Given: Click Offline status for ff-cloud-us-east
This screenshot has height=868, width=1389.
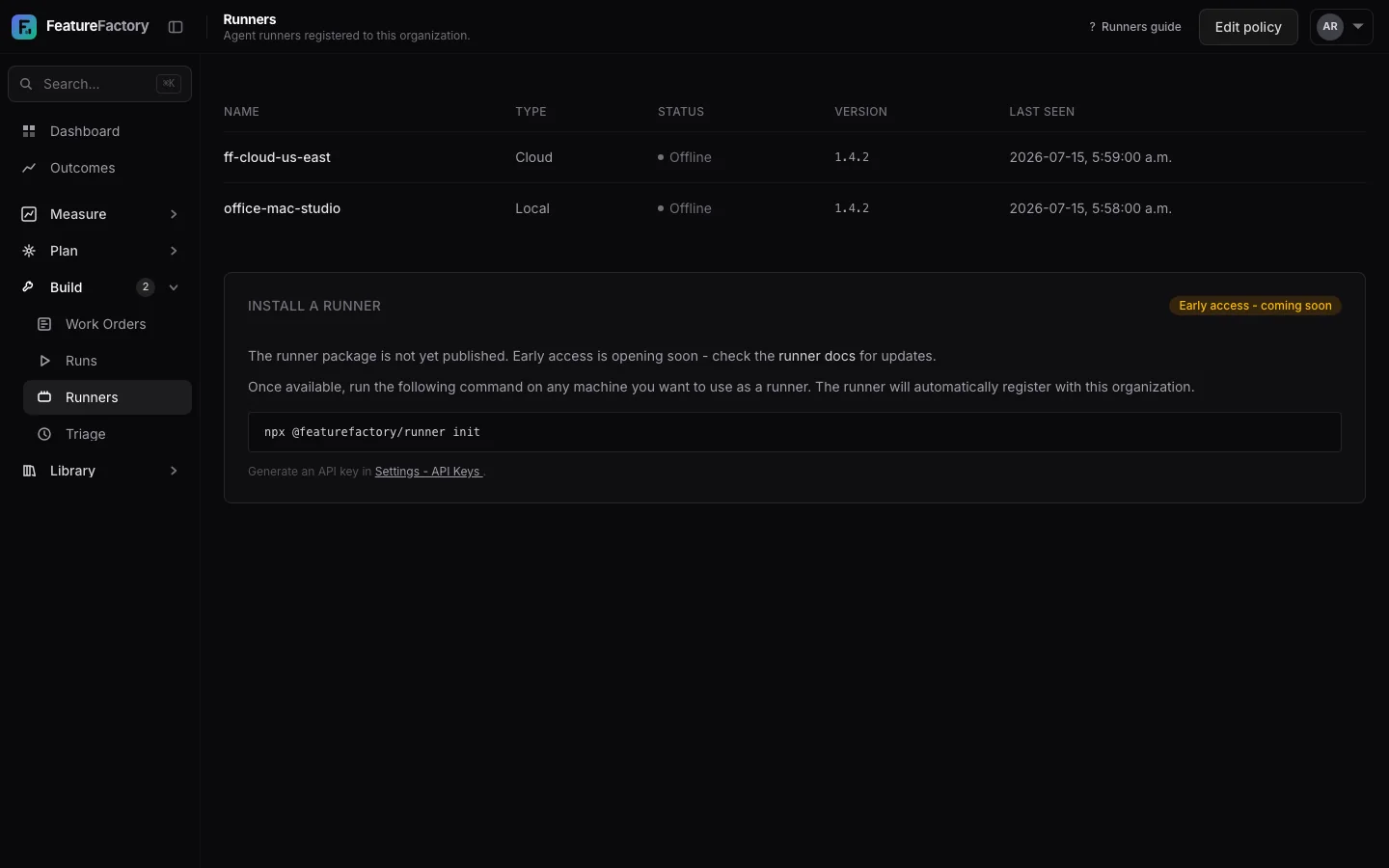Looking at the screenshot, I should click(x=685, y=157).
